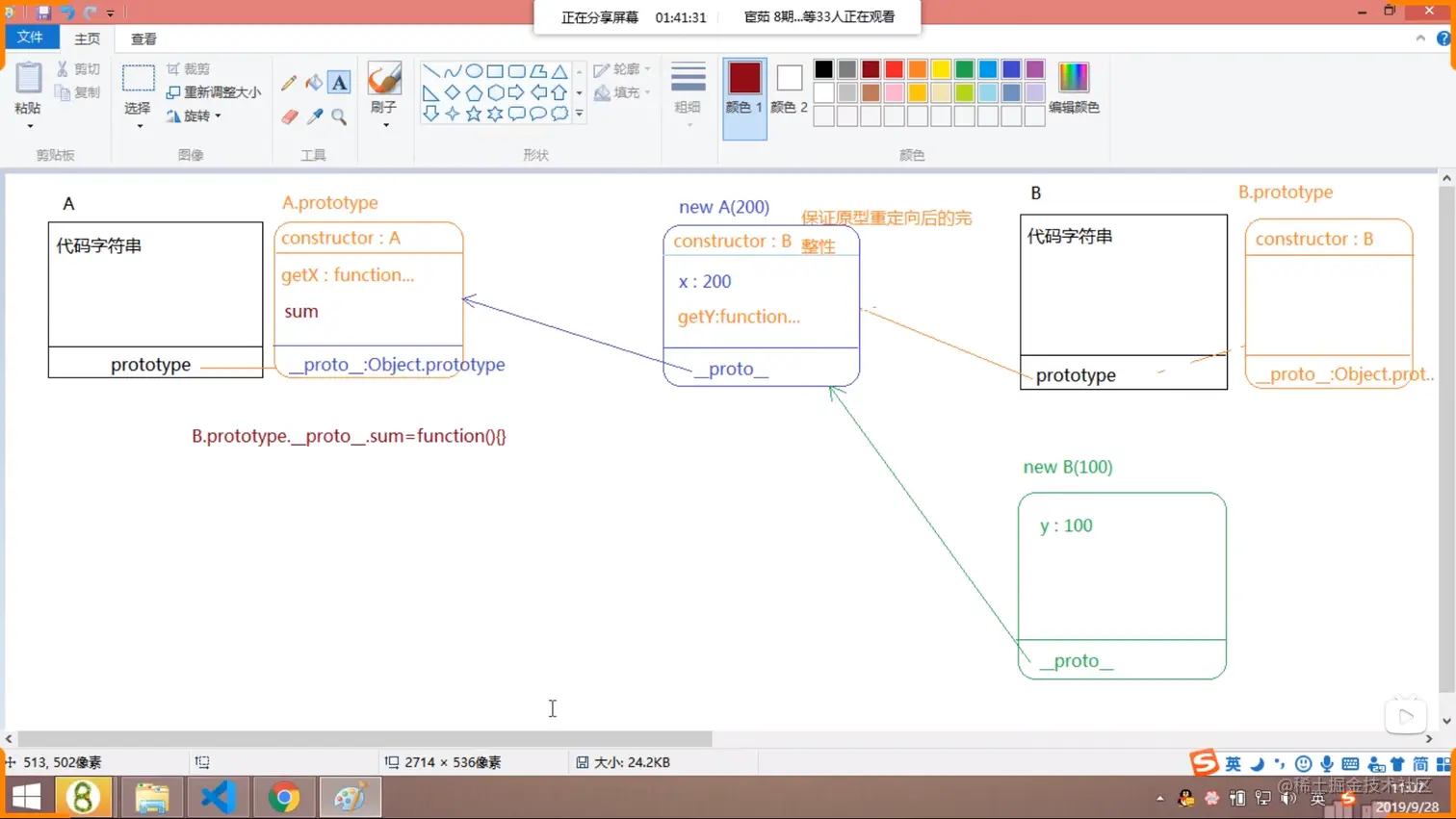Select the Color picker eyedropper tool
Viewport: 1456px width, 819px height.
[314, 117]
